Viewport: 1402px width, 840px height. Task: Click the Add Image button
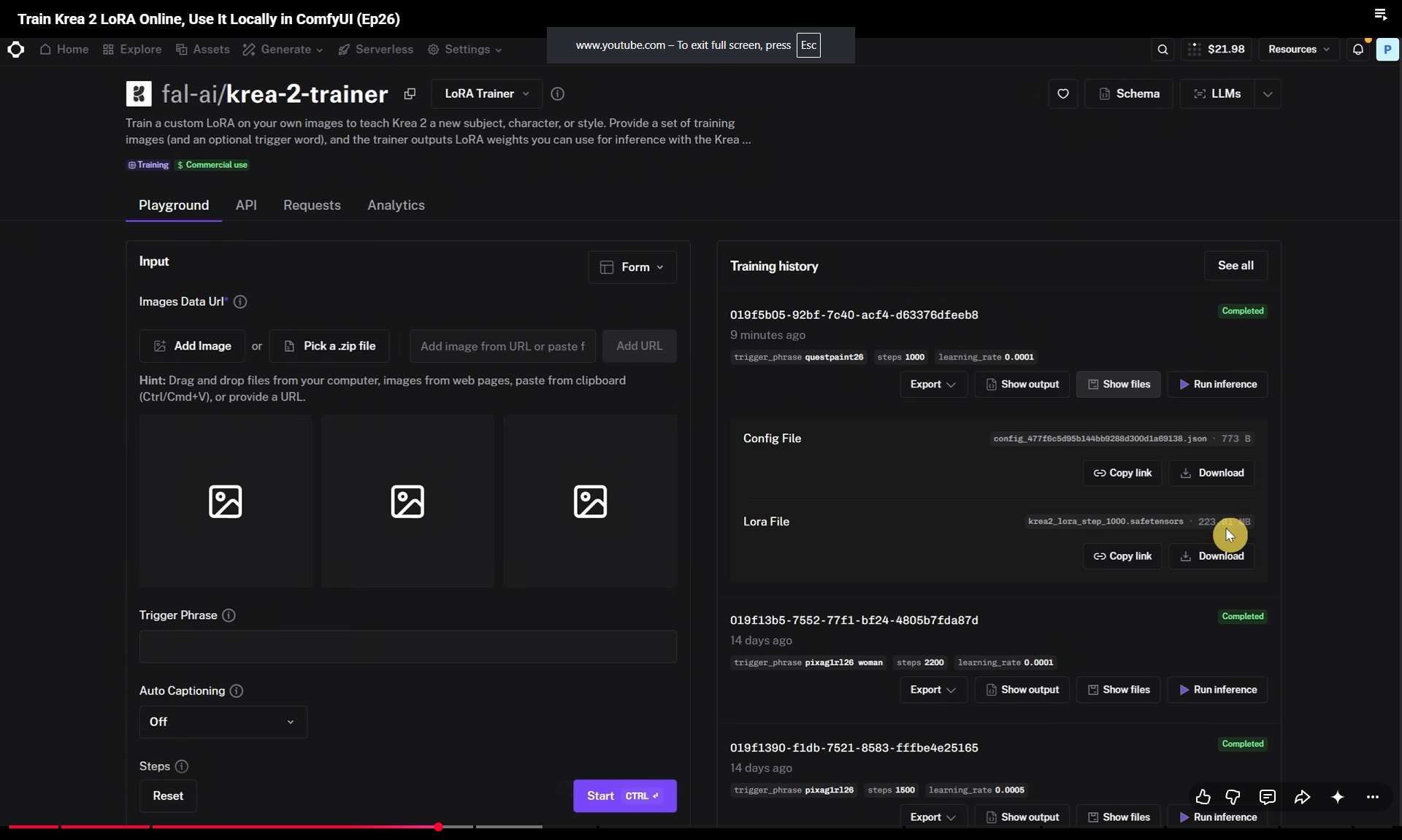click(192, 346)
